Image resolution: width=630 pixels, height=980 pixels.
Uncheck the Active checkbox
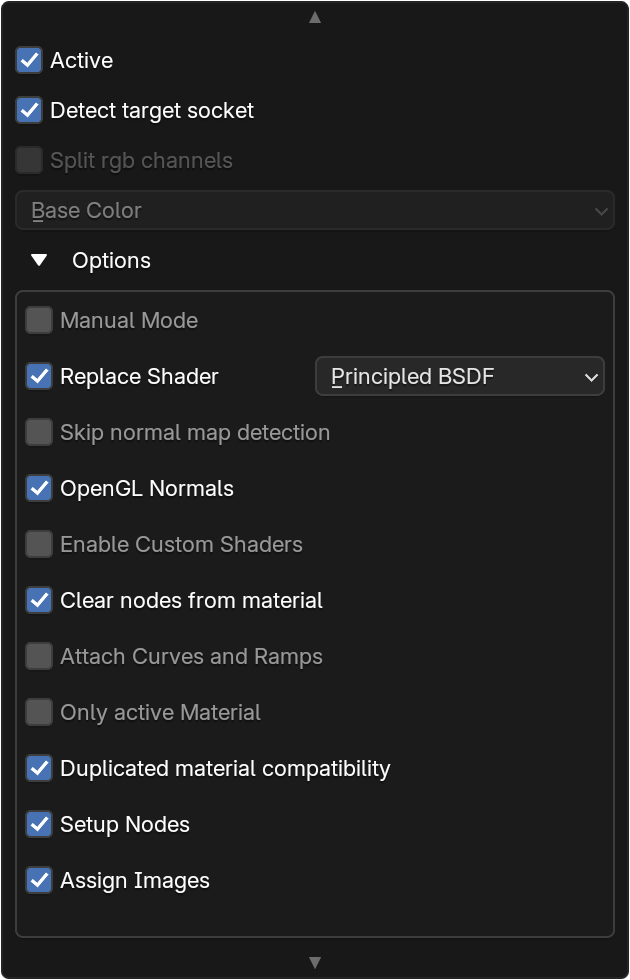tap(29, 60)
